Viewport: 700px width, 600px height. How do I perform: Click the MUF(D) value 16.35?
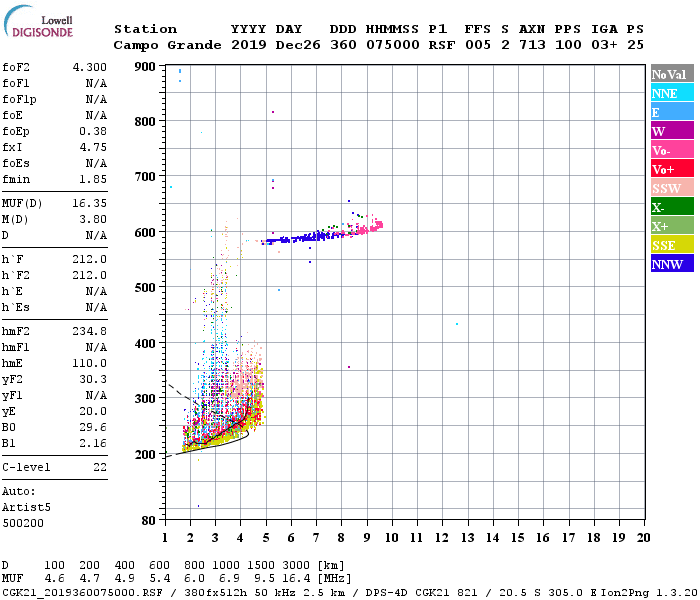(x=89, y=203)
